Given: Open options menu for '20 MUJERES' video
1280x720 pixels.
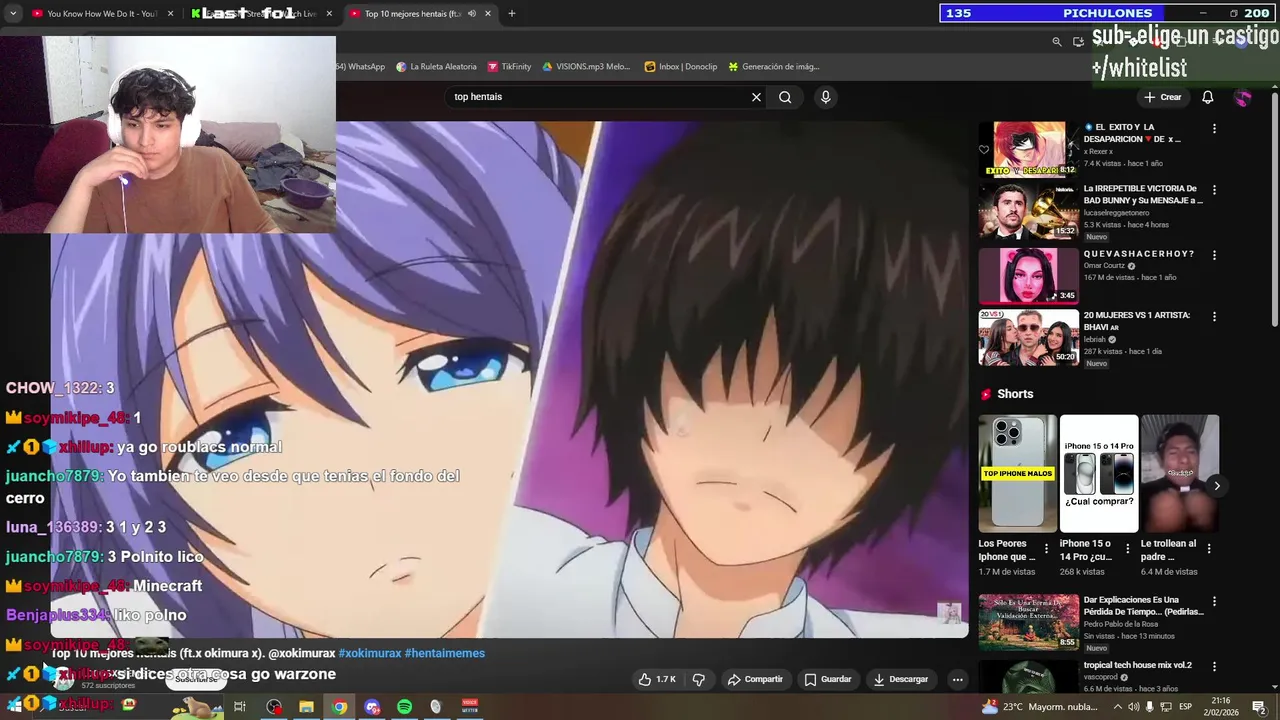Looking at the screenshot, I should pyautogui.click(x=1214, y=316).
